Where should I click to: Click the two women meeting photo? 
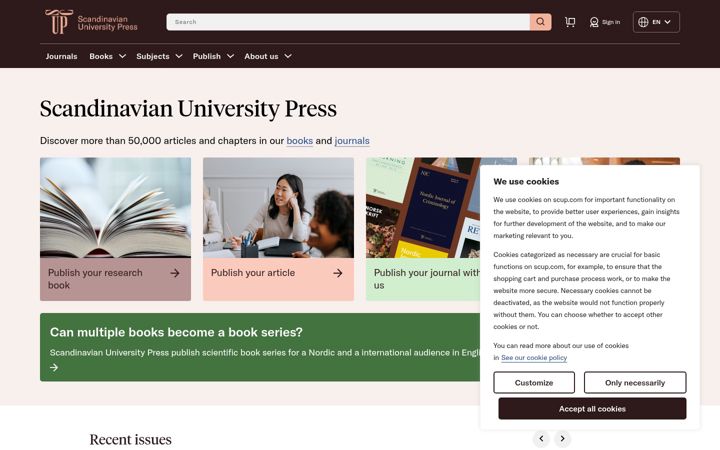pos(278,208)
